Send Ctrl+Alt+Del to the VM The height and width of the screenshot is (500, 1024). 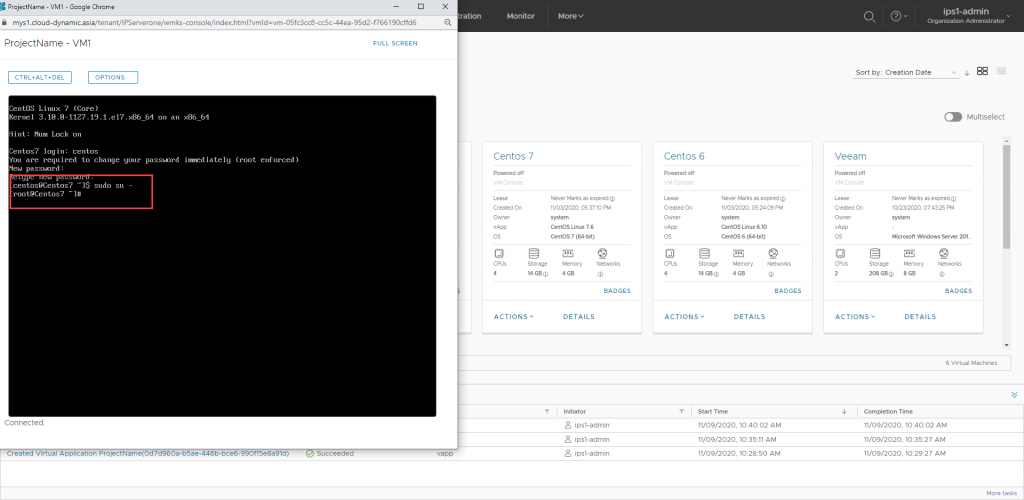click(40, 77)
